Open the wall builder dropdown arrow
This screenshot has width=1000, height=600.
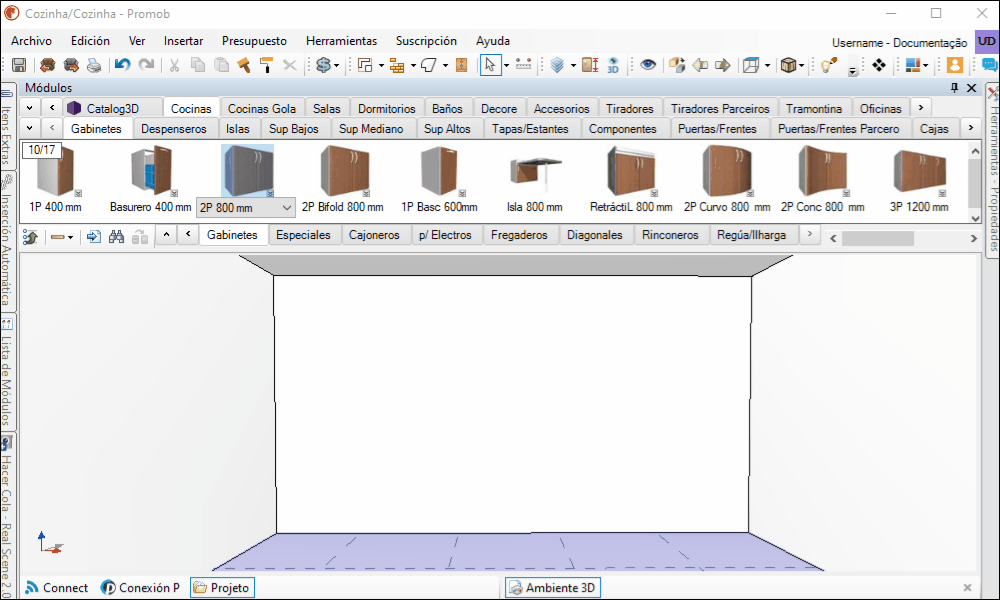413,65
